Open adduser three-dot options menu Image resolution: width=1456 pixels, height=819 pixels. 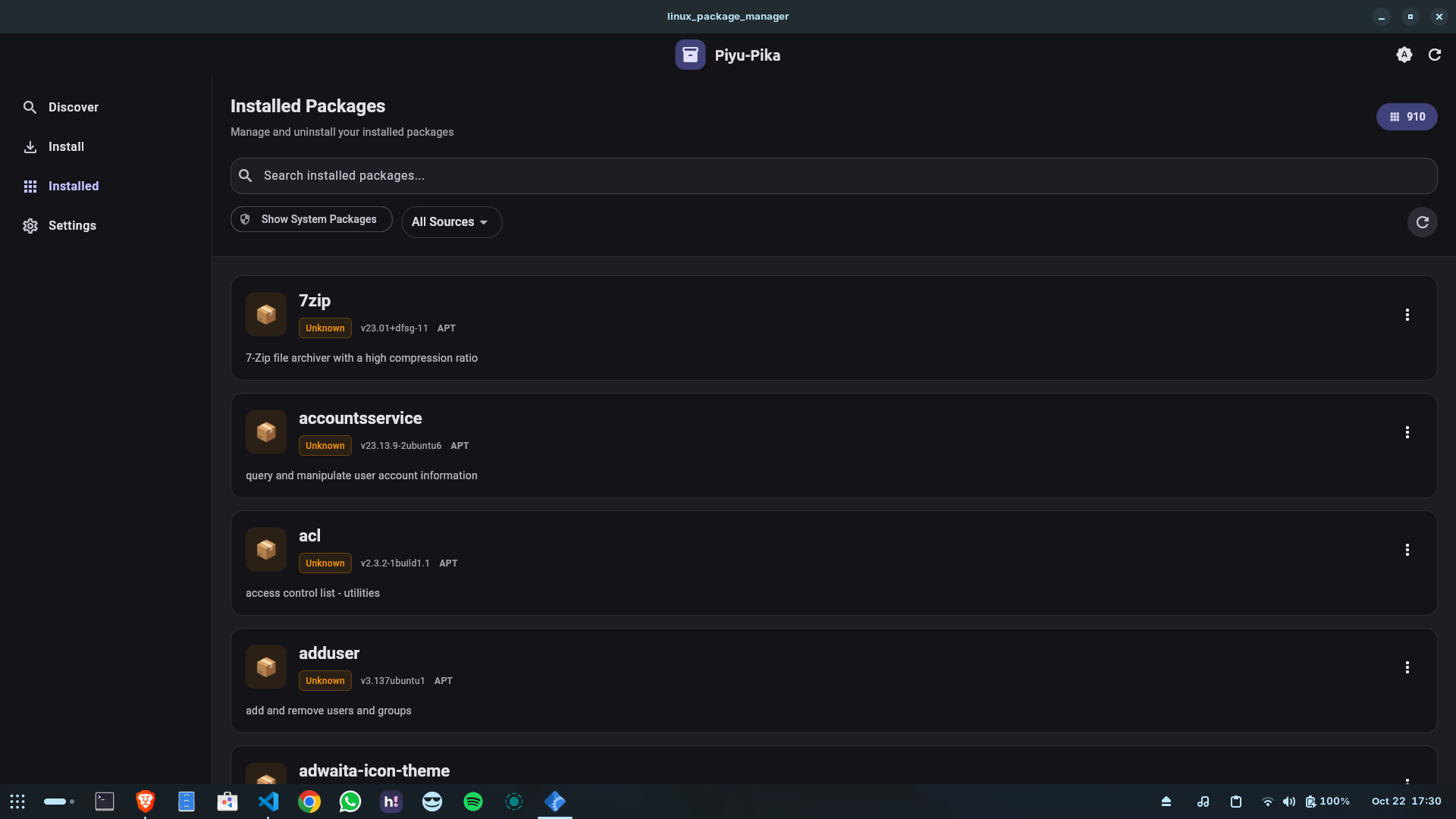click(x=1407, y=667)
